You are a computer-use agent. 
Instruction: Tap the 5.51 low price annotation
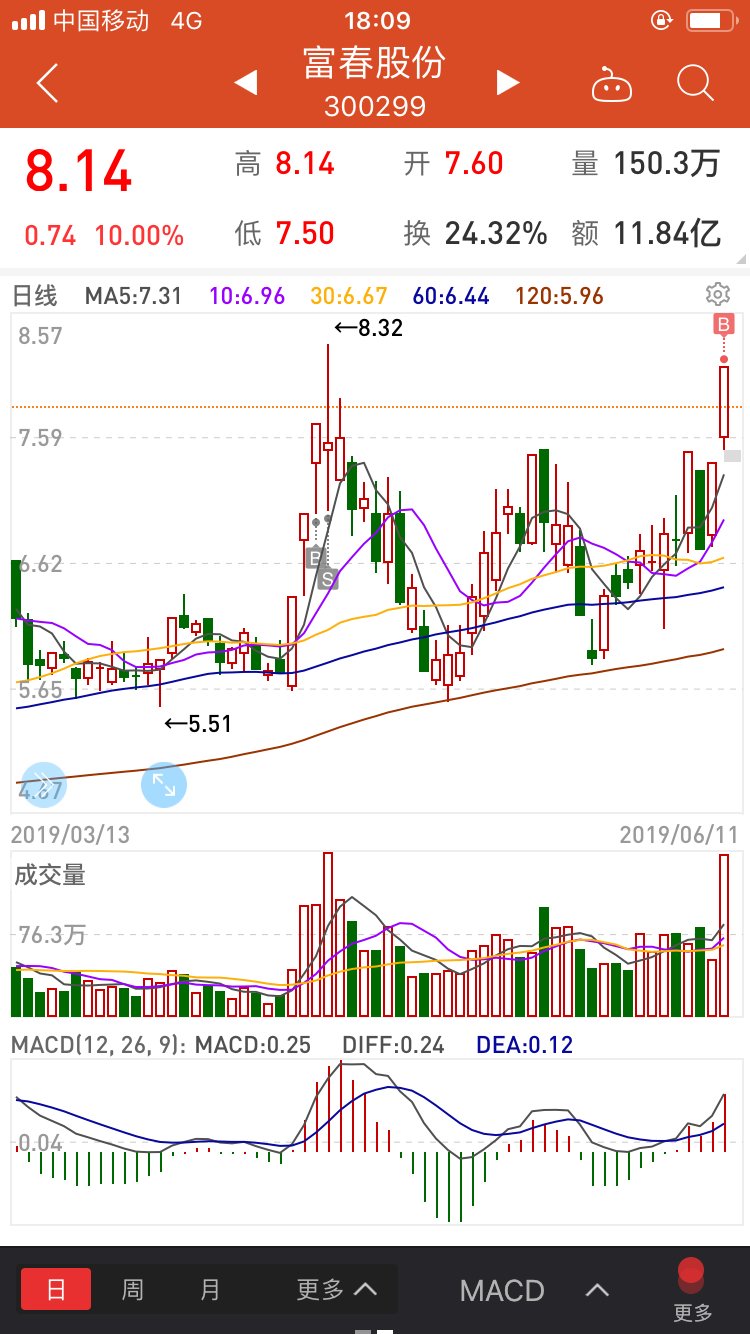click(x=197, y=723)
